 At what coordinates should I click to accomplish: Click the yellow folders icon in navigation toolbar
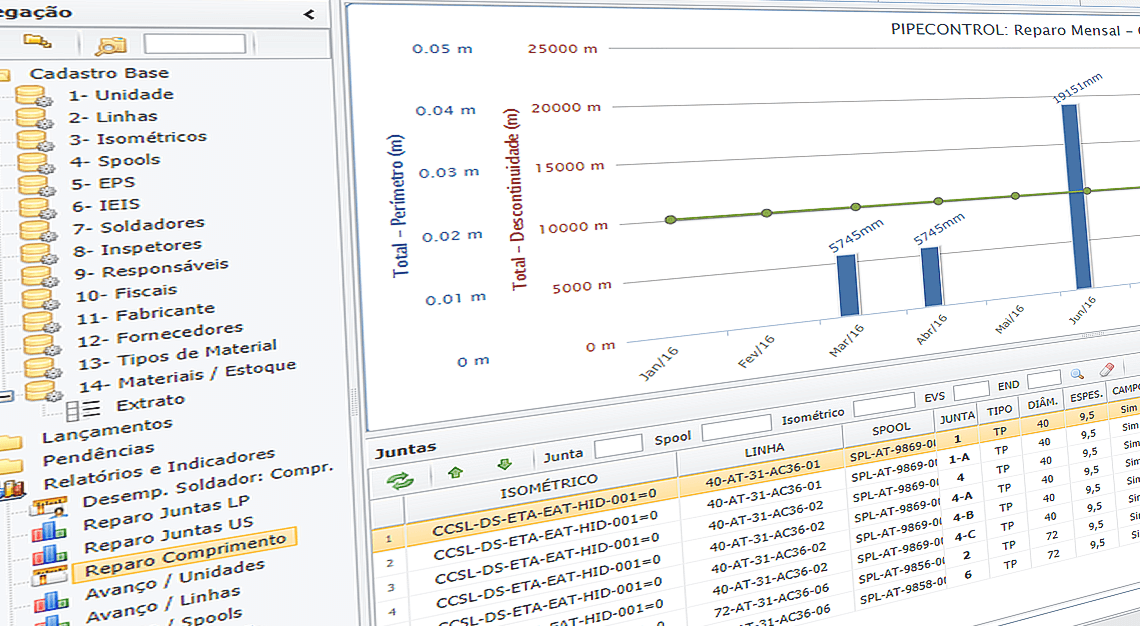tap(37, 41)
